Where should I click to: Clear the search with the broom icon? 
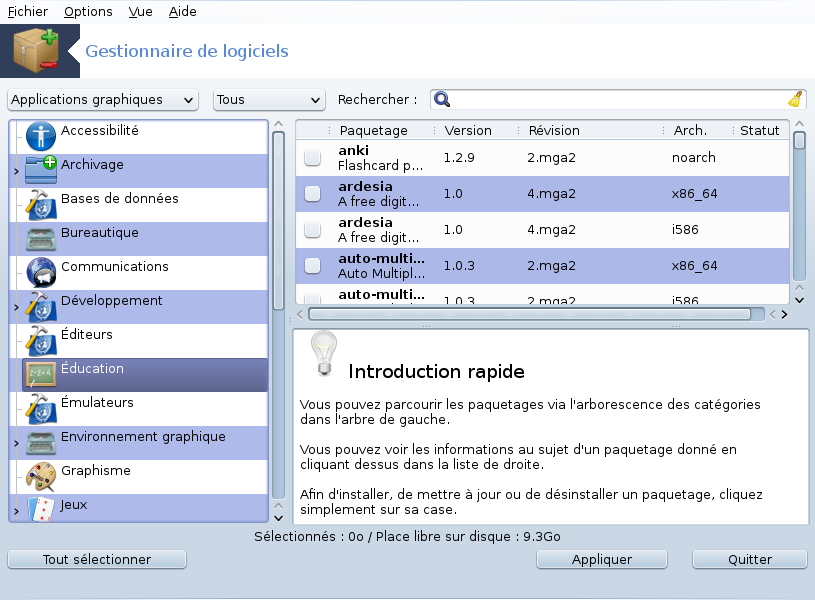coord(795,99)
